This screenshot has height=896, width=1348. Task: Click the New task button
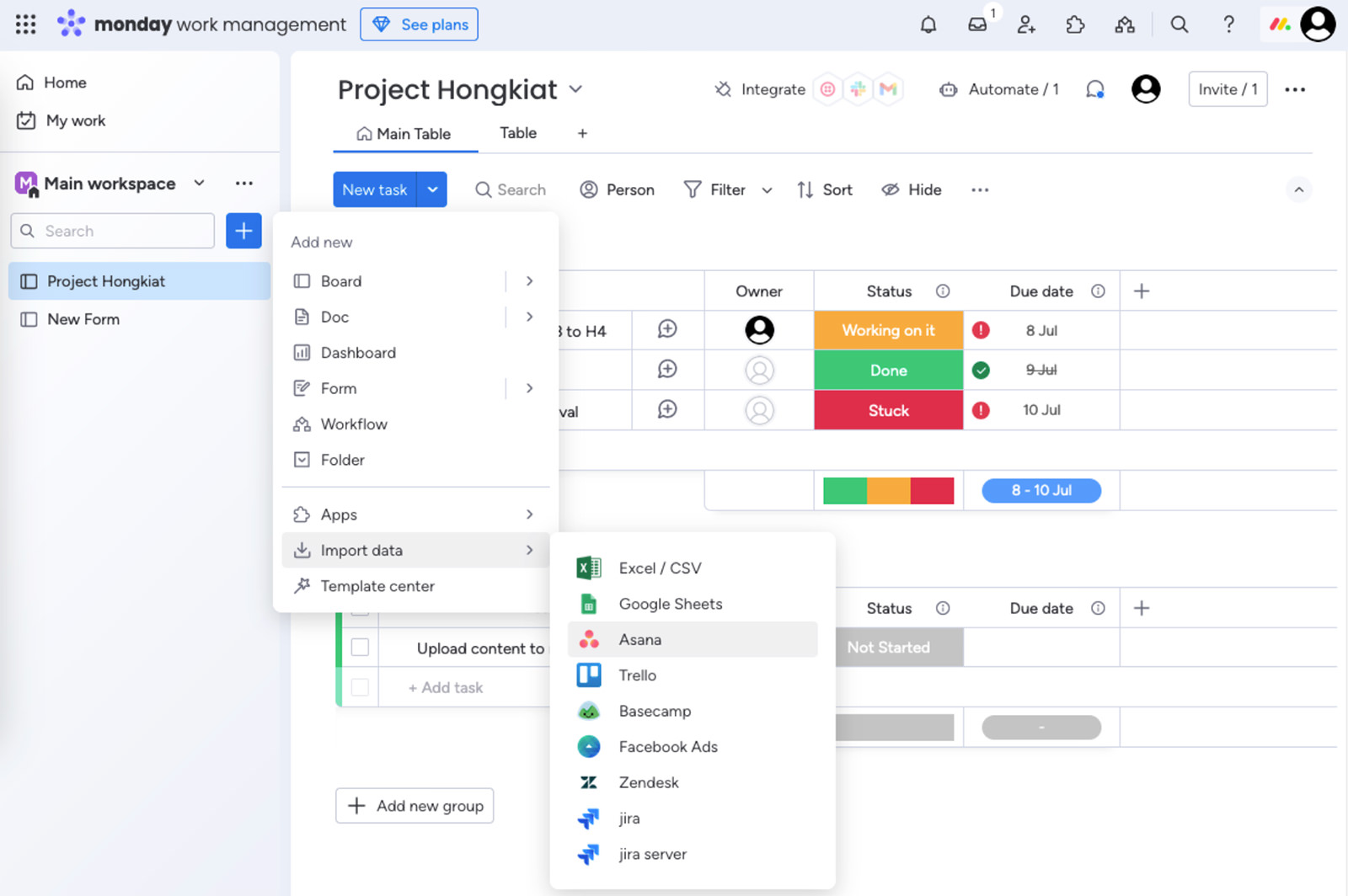pyautogui.click(x=375, y=189)
